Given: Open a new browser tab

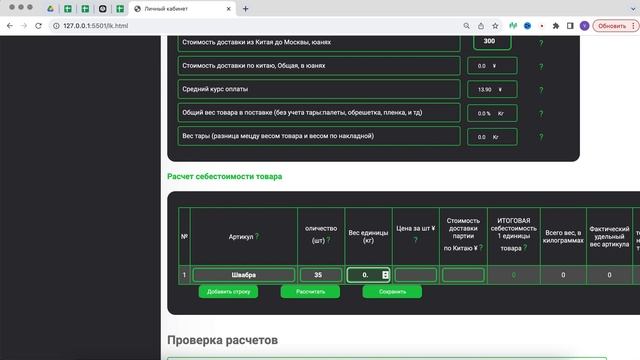Looking at the screenshot, I should tap(245, 9).
